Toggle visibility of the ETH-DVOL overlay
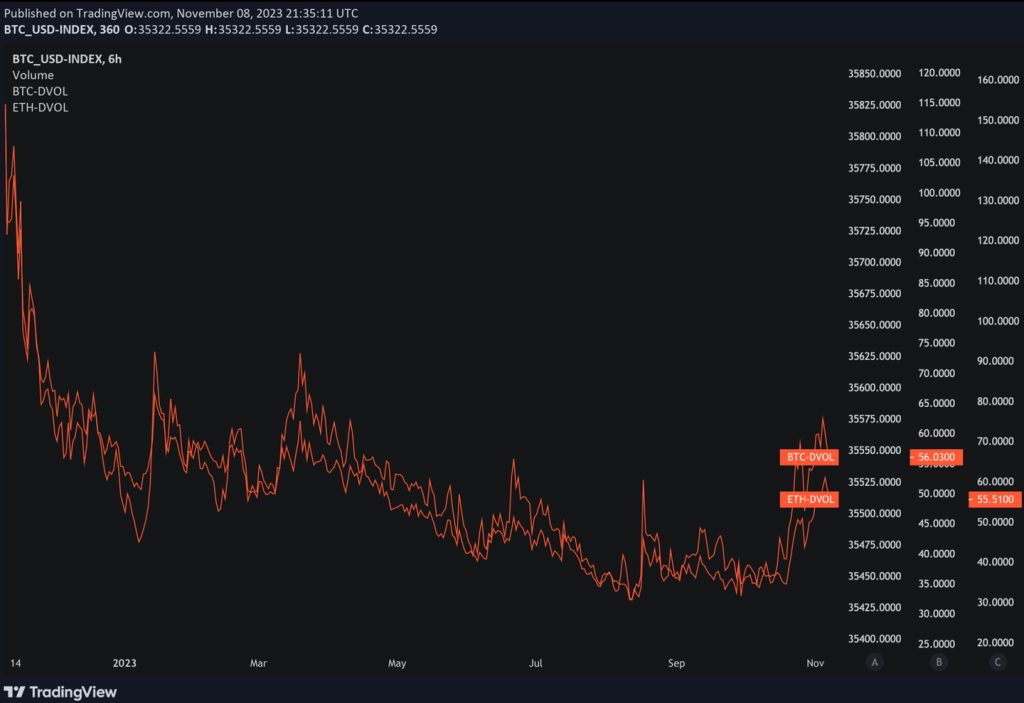This screenshot has height=703, width=1024. (39, 107)
